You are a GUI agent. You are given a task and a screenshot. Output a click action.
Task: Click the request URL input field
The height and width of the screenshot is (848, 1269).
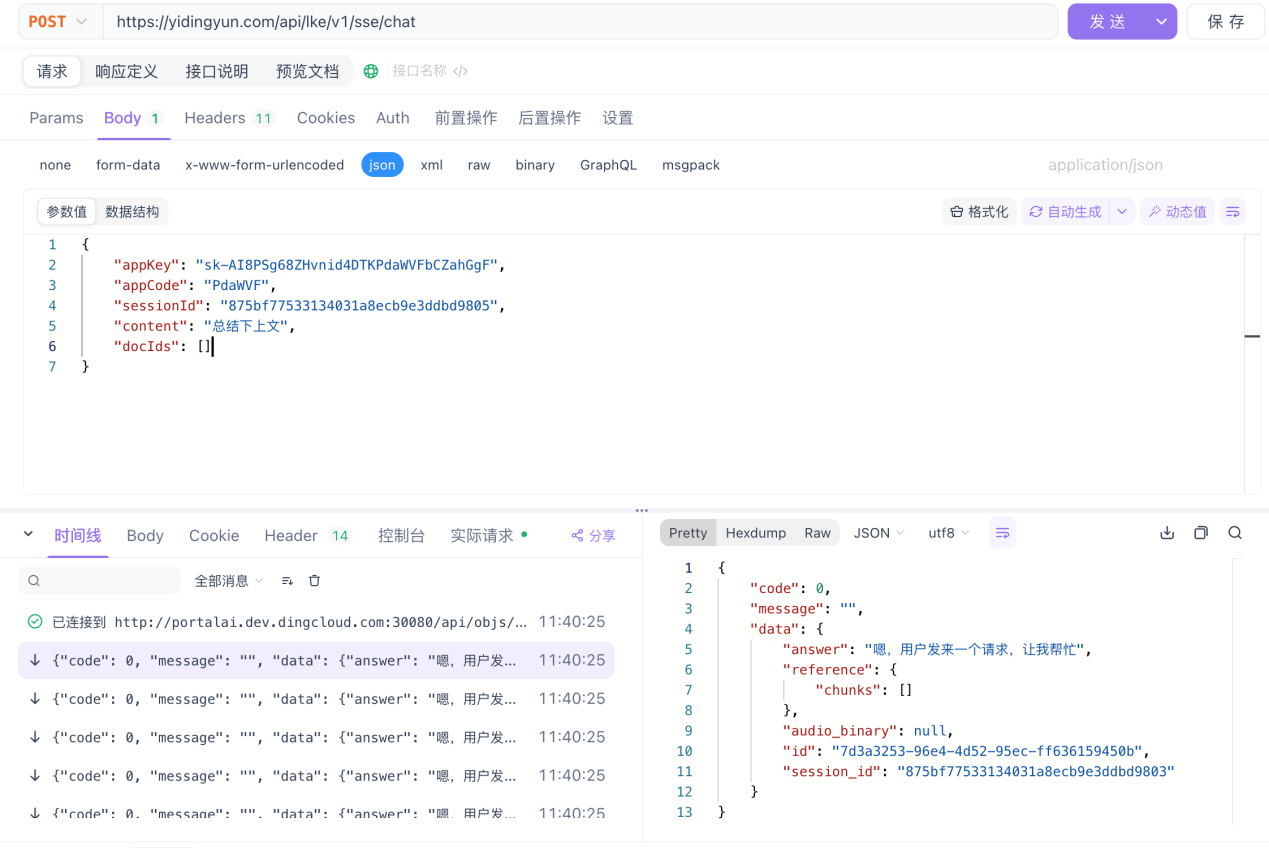[x=580, y=22]
